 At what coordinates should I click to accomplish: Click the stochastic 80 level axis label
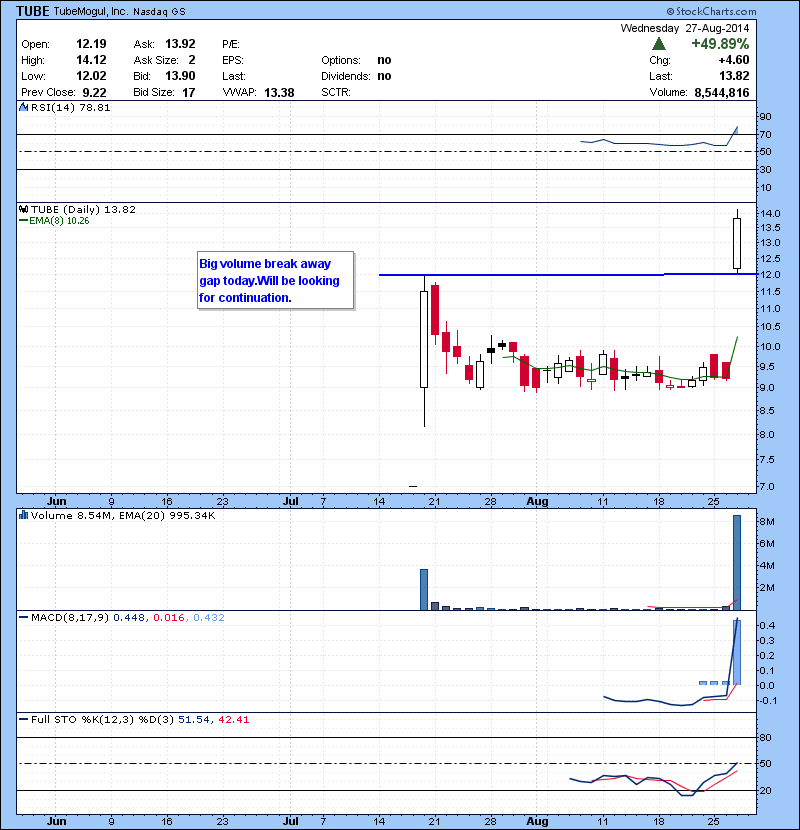pos(766,737)
